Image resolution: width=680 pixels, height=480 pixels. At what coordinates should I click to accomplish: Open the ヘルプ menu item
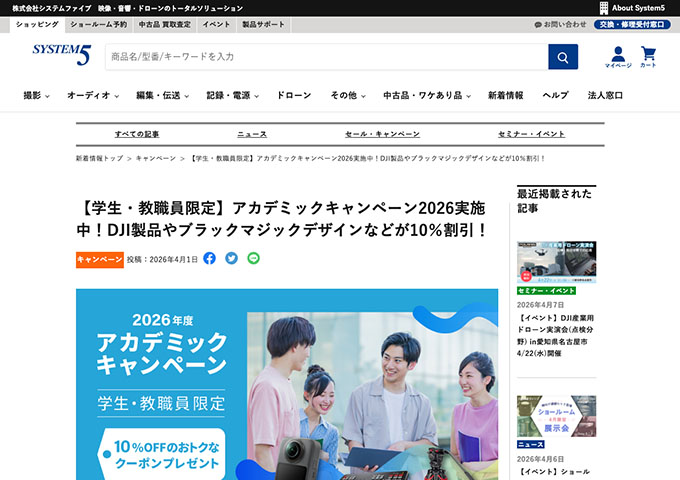[x=556, y=95]
